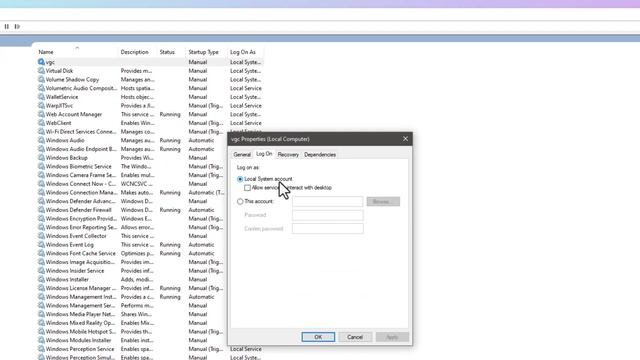Click the Windows Defender Firewall service icon
The width and height of the screenshot is (640, 360).
coord(41,210)
